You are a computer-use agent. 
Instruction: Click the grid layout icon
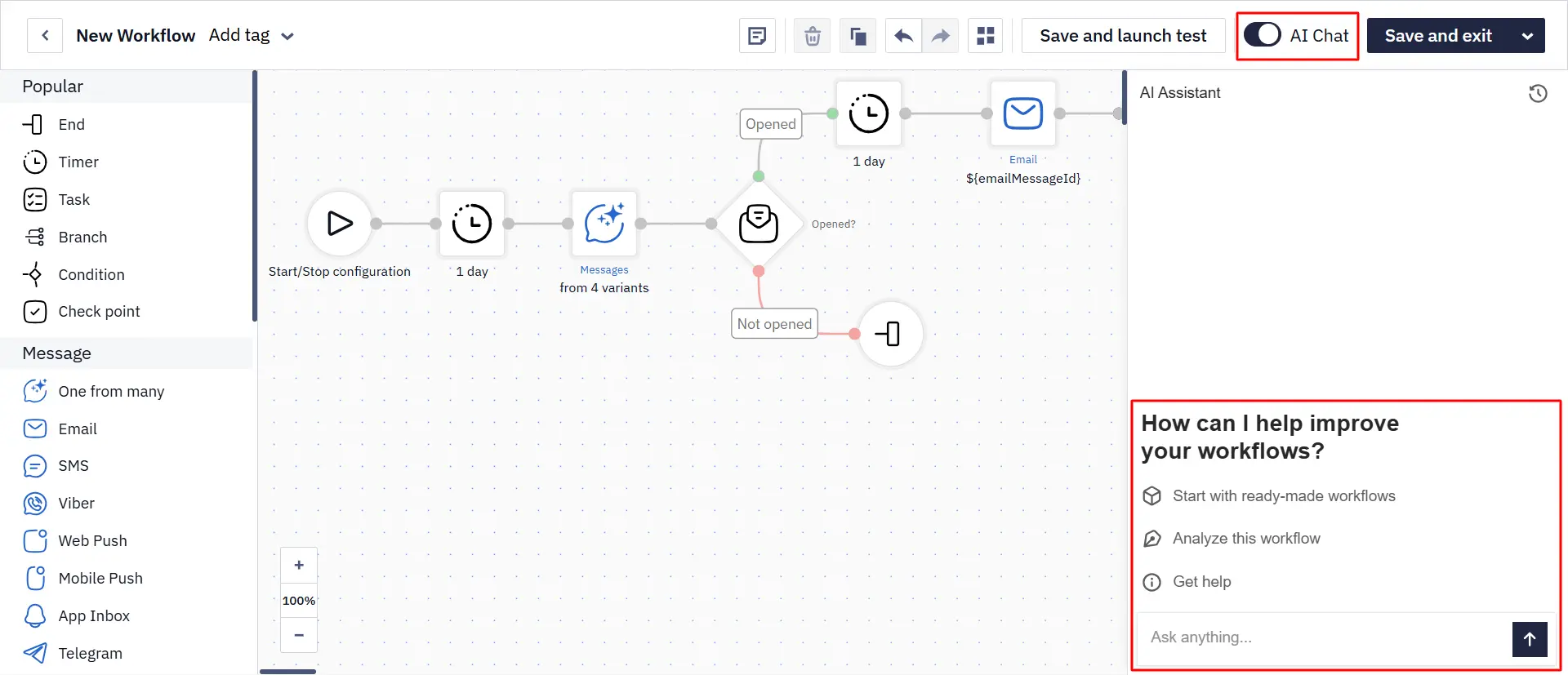pos(986,36)
